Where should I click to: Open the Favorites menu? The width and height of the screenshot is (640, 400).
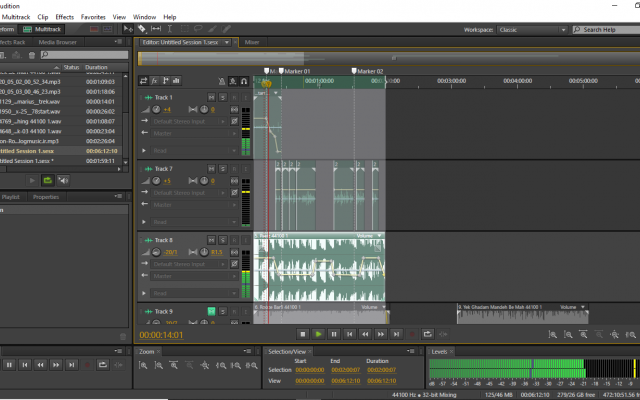click(x=93, y=17)
